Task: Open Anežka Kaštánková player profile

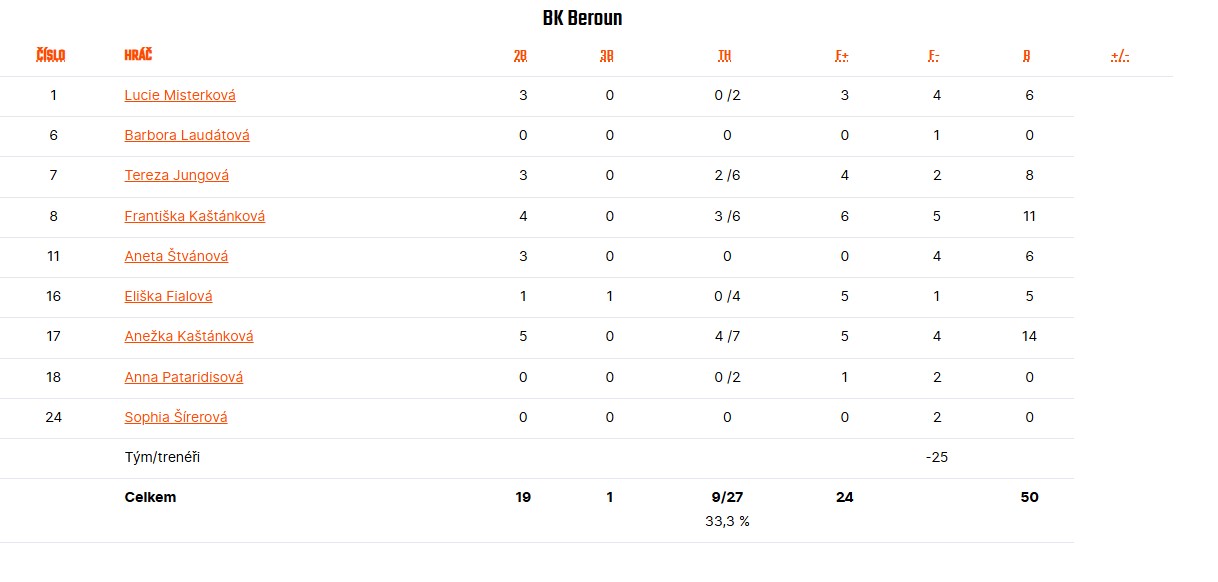Action: point(189,336)
